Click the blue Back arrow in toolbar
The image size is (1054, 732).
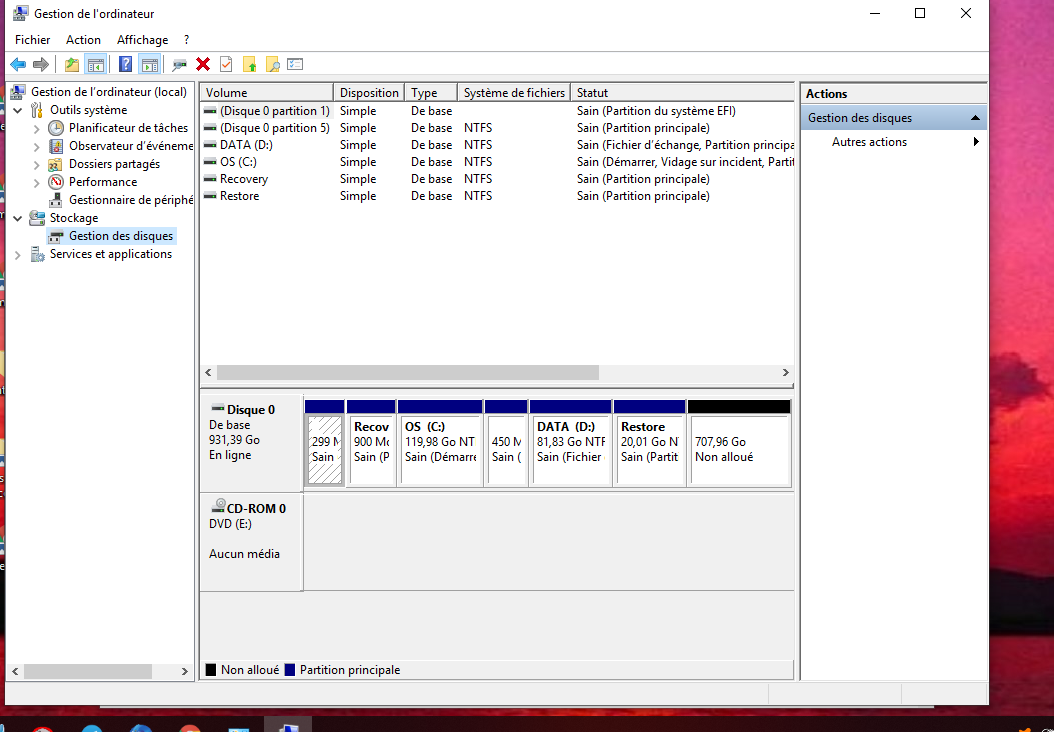pos(18,65)
